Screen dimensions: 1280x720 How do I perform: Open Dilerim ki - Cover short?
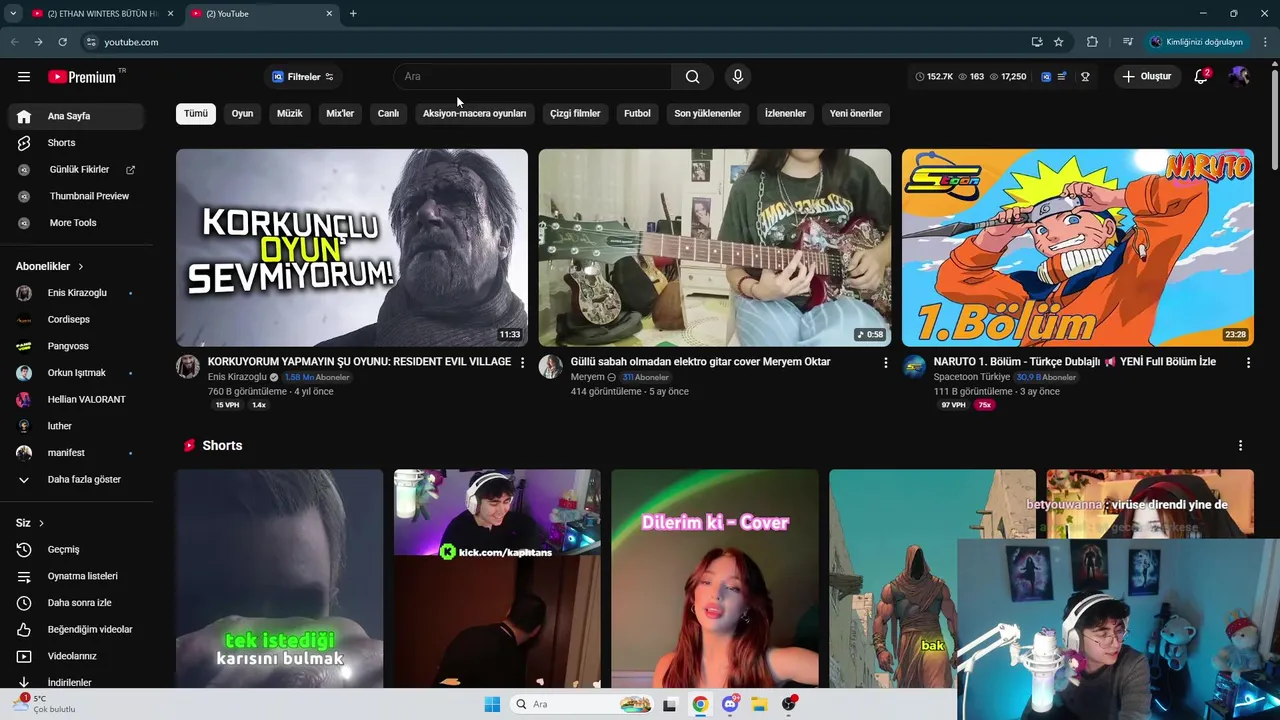click(715, 579)
